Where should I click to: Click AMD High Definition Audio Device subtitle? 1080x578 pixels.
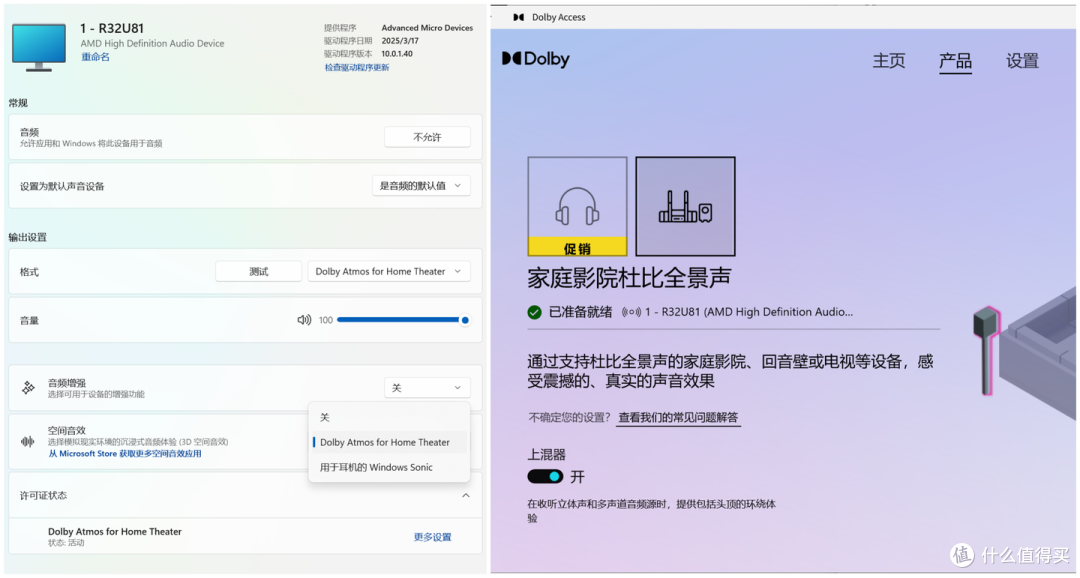coord(152,43)
